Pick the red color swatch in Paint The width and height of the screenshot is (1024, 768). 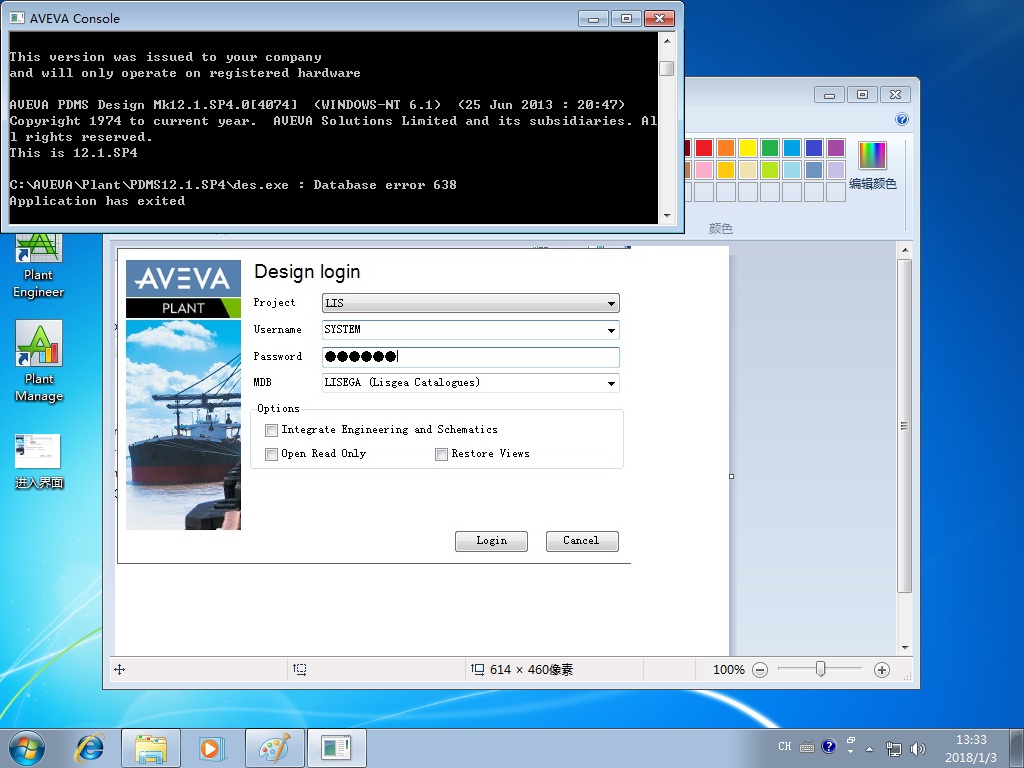pyautogui.click(x=703, y=148)
